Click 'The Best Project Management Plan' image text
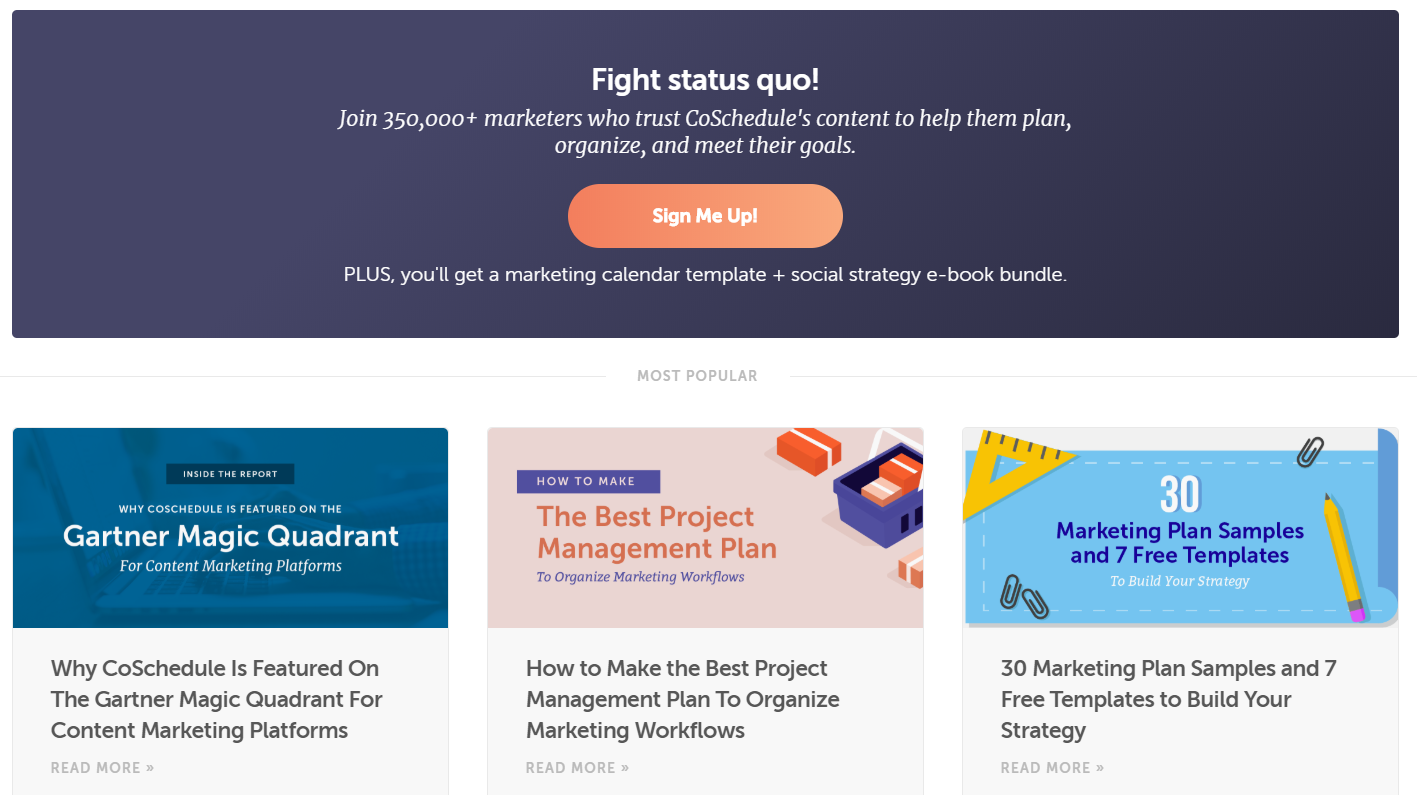This screenshot has height=795, width=1417. (x=656, y=532)
